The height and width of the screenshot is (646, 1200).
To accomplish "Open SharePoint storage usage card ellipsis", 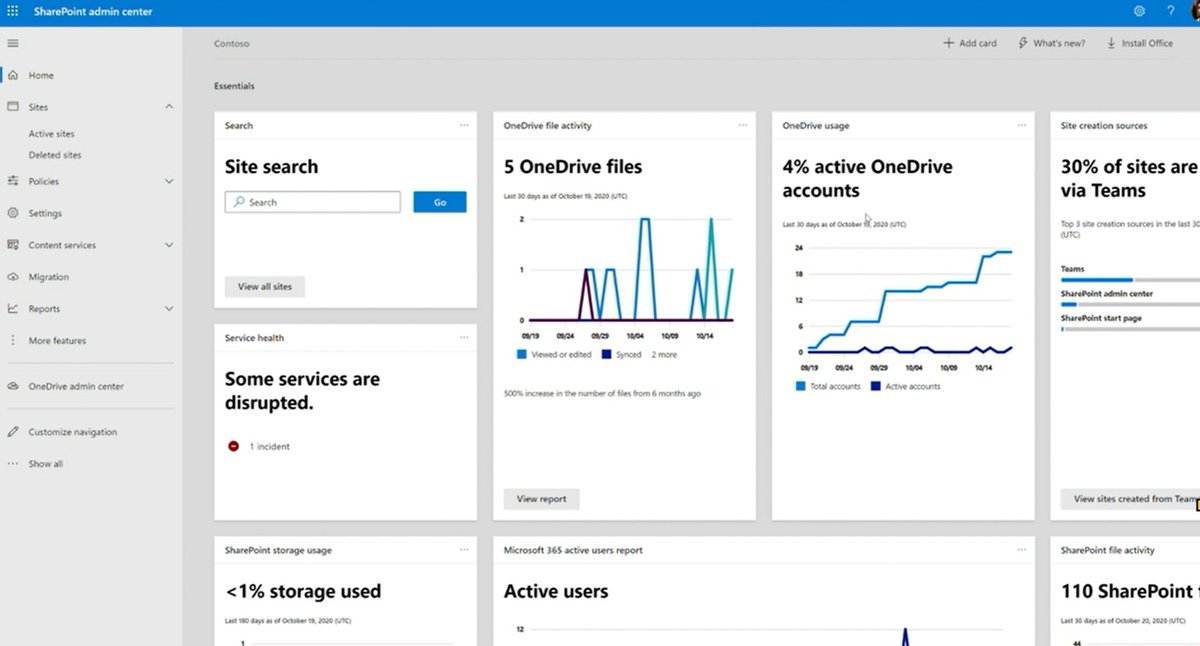I will coord(464,549).
